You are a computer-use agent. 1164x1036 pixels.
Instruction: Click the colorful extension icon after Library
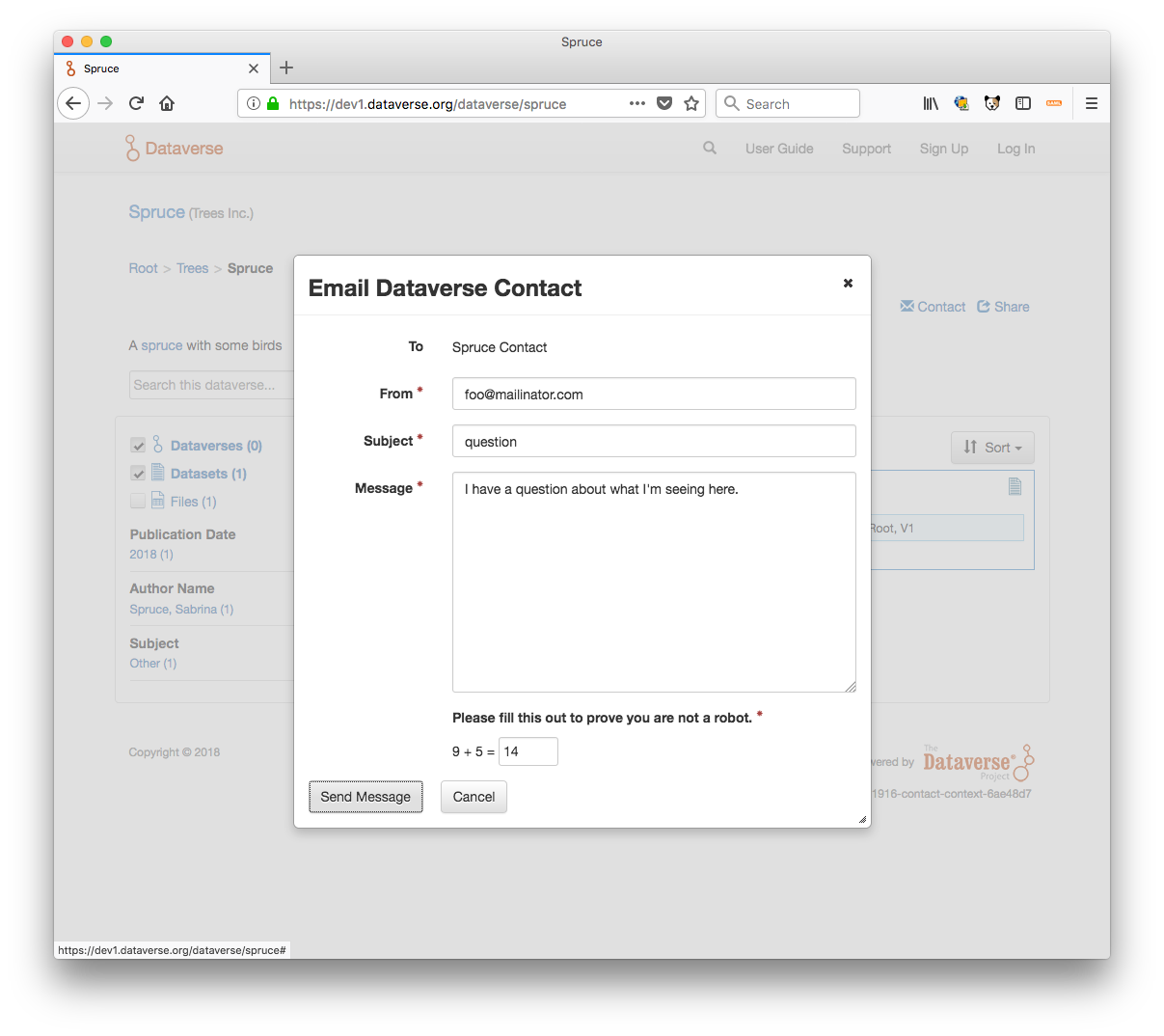[961, 103]
